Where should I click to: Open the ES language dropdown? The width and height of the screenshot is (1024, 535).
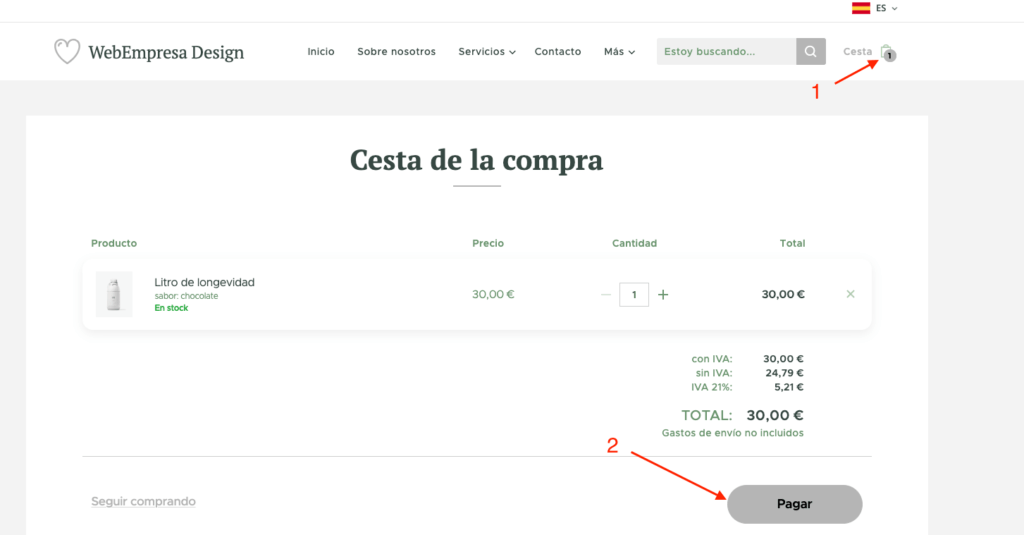point(887,8)
